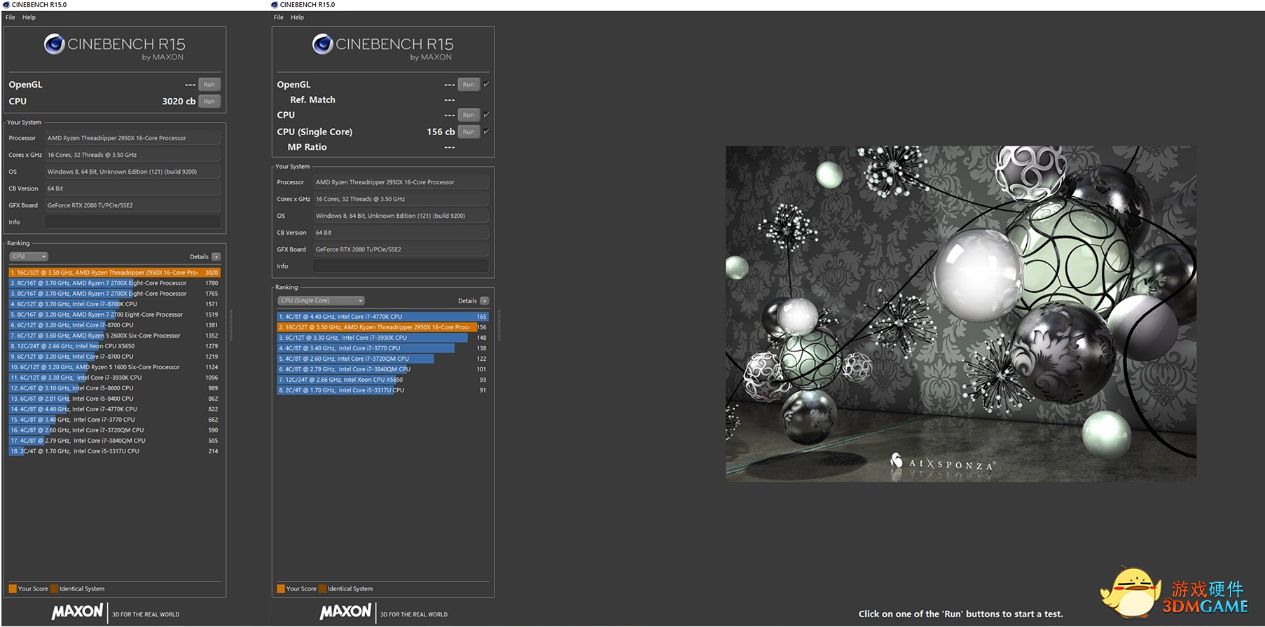Image resolution: width=1265 pixels, height=627 pixels.
Task: Open the CPU (Single Core) ranking dropdown
Action: coord(321,300)
